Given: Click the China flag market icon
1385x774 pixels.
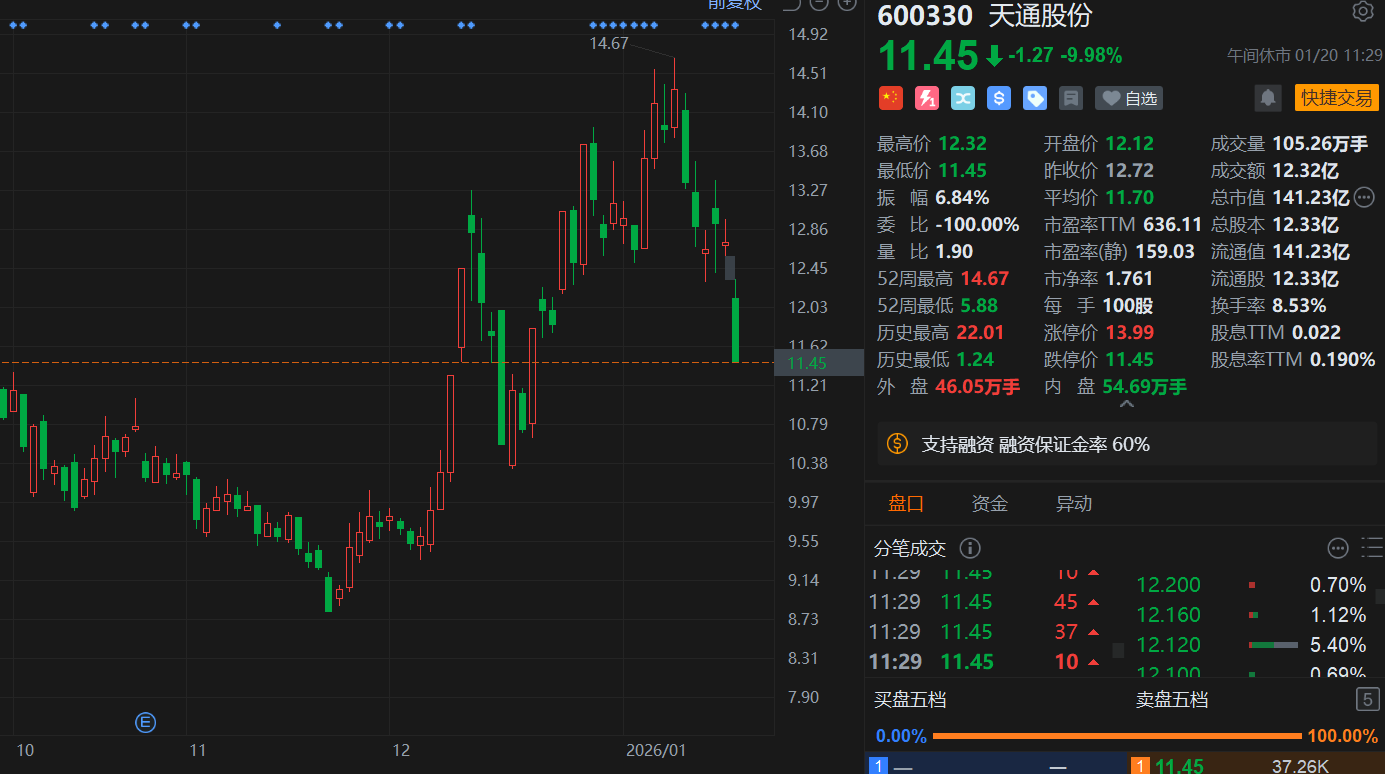Looking at the screenshot, I should (x=890, y=98).
